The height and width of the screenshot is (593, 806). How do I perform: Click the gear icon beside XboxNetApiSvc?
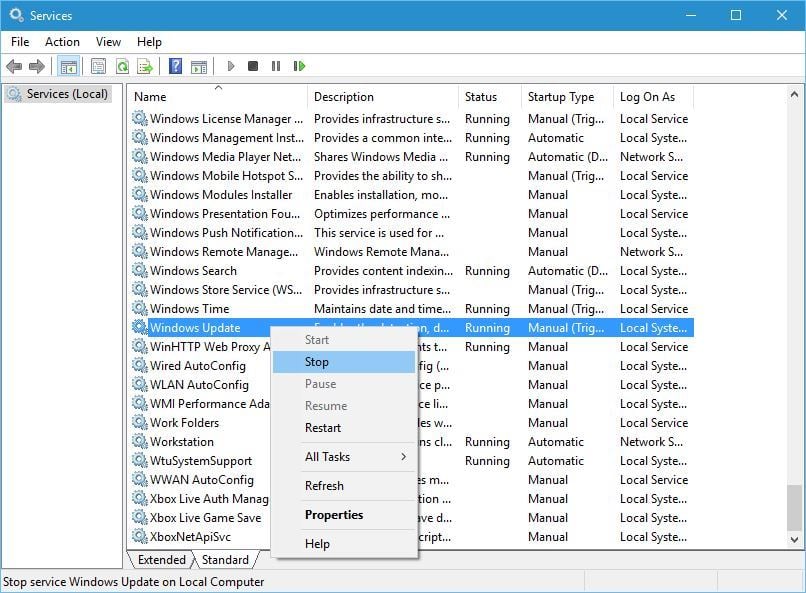[140, 536]
